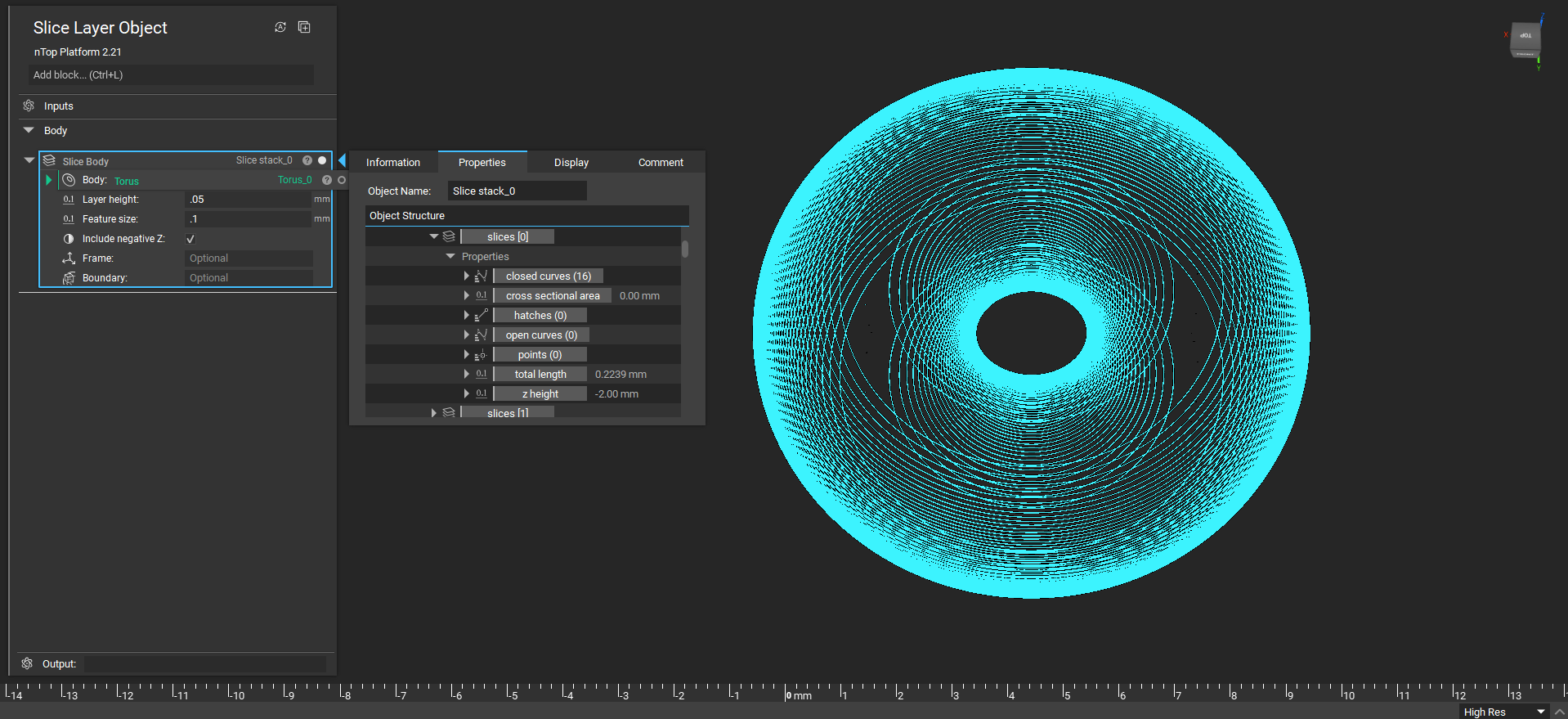The height and width of the screenshot is (719, 1568).
Task: Select the cross sectional area label
Action: coord(553,295)
